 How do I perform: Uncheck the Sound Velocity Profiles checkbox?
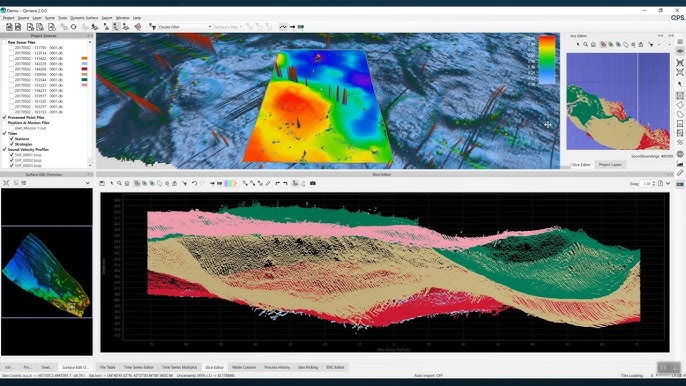[4, 150]
